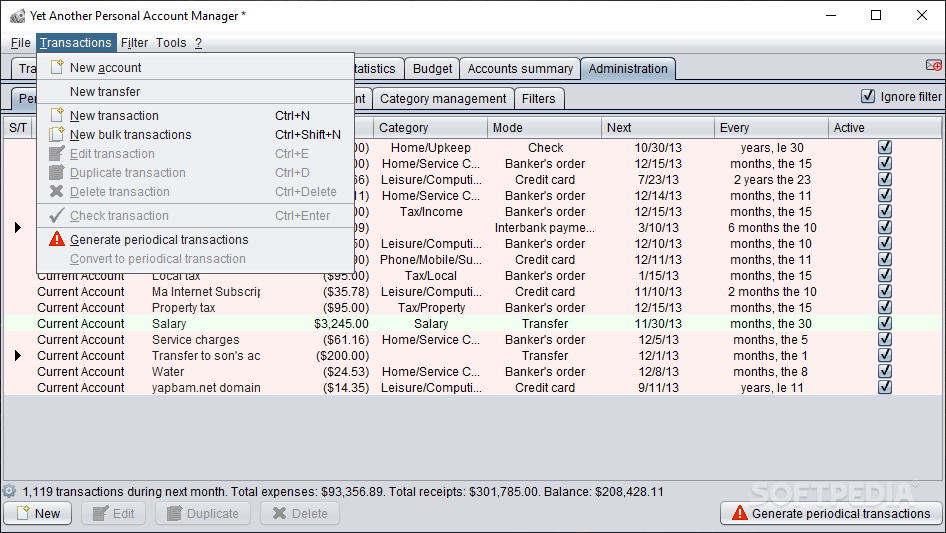Image resolution: width=946 pixels, height=533 pixels.
Task: Sort by the Every column header
Action: (772, 127)
